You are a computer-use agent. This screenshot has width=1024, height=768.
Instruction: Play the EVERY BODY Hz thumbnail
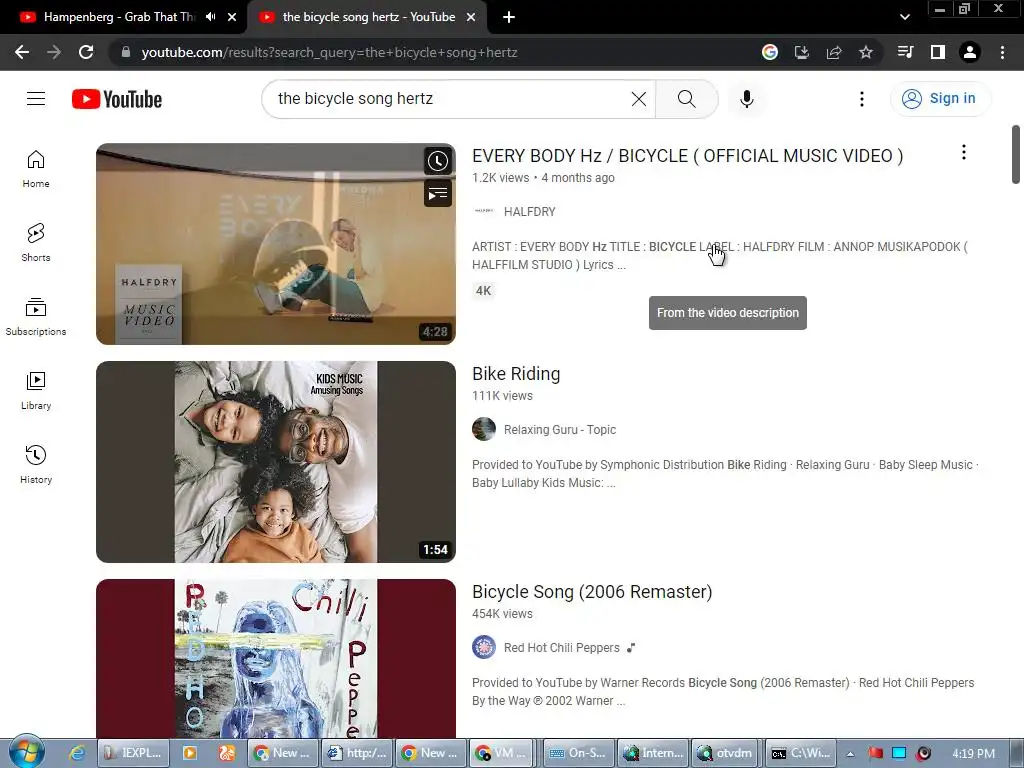276,244
